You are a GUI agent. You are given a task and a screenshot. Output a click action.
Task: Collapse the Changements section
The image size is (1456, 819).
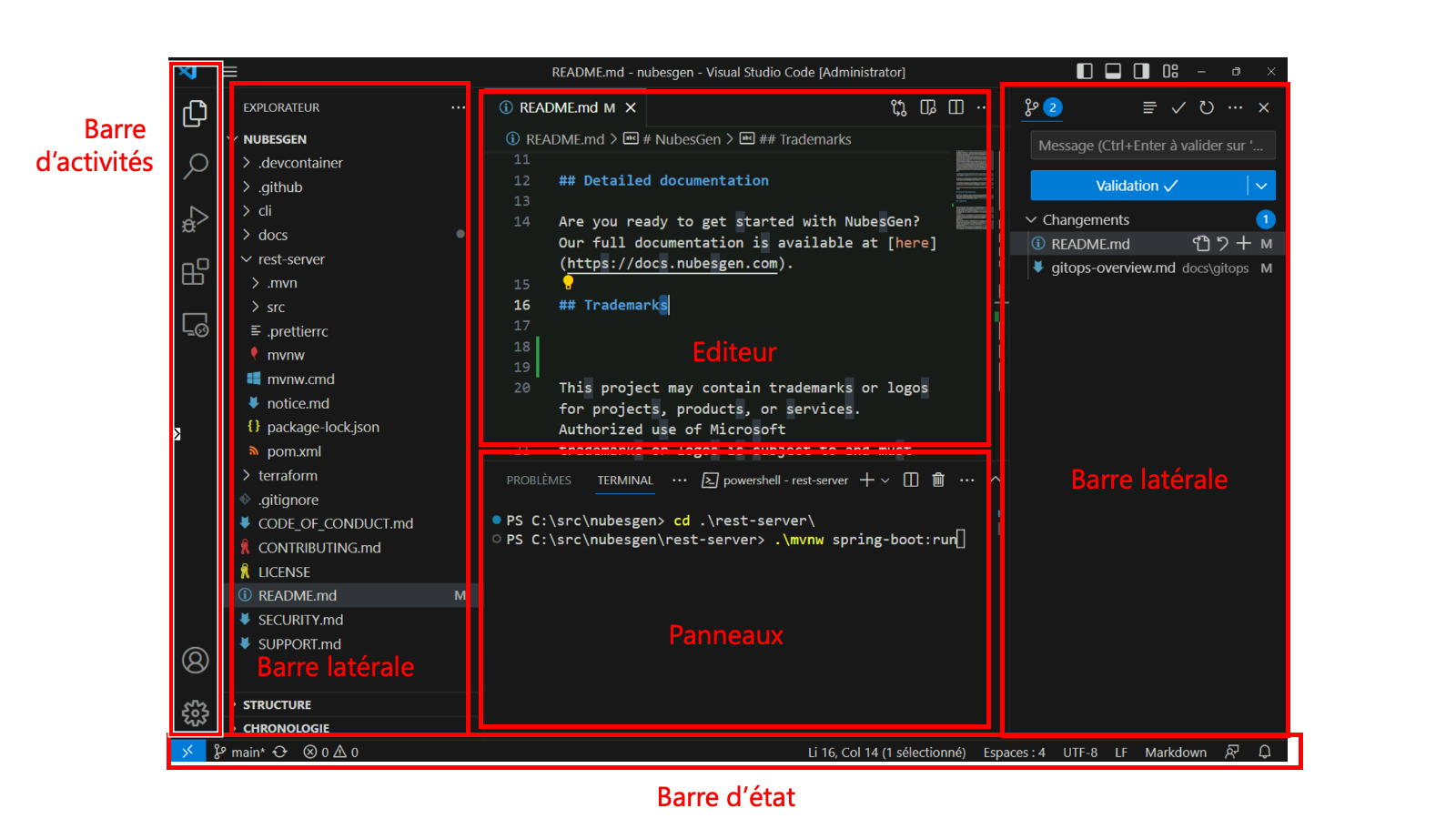point(1031,219)
